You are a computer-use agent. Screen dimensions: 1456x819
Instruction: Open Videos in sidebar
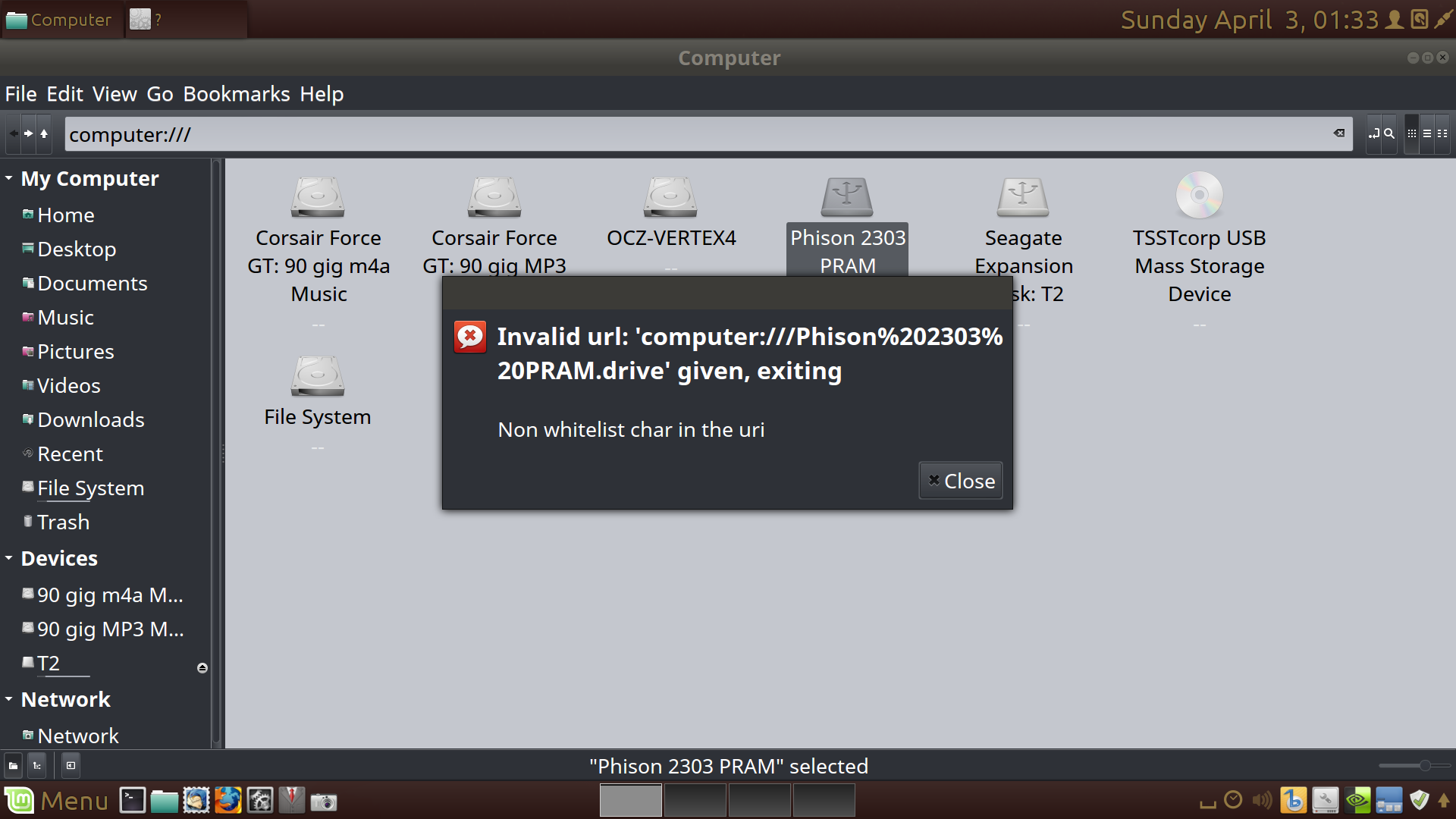(x=68, y=386)
